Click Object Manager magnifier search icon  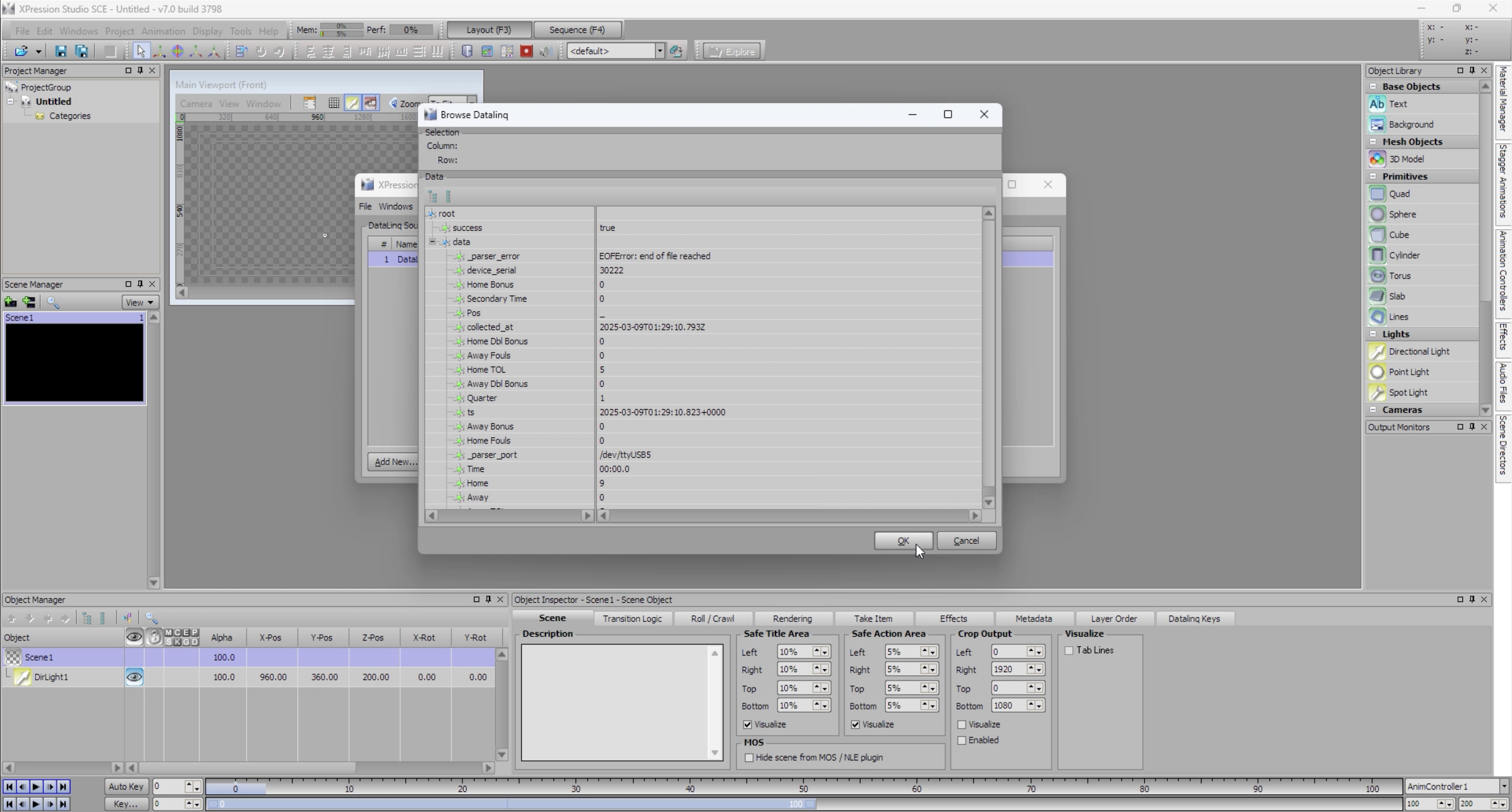tap(152, 618)
